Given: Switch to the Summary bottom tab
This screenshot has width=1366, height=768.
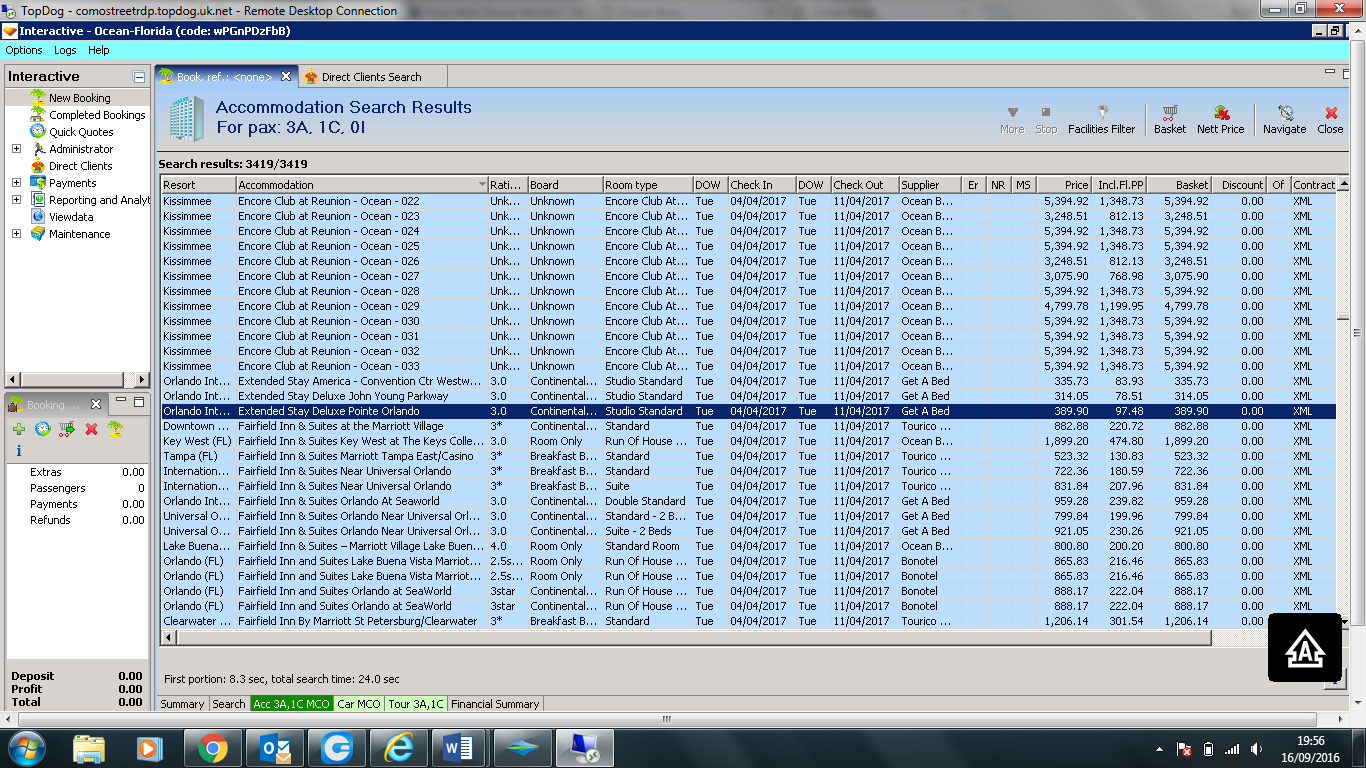Looking at the screenshot, I should tap(182, 704).
